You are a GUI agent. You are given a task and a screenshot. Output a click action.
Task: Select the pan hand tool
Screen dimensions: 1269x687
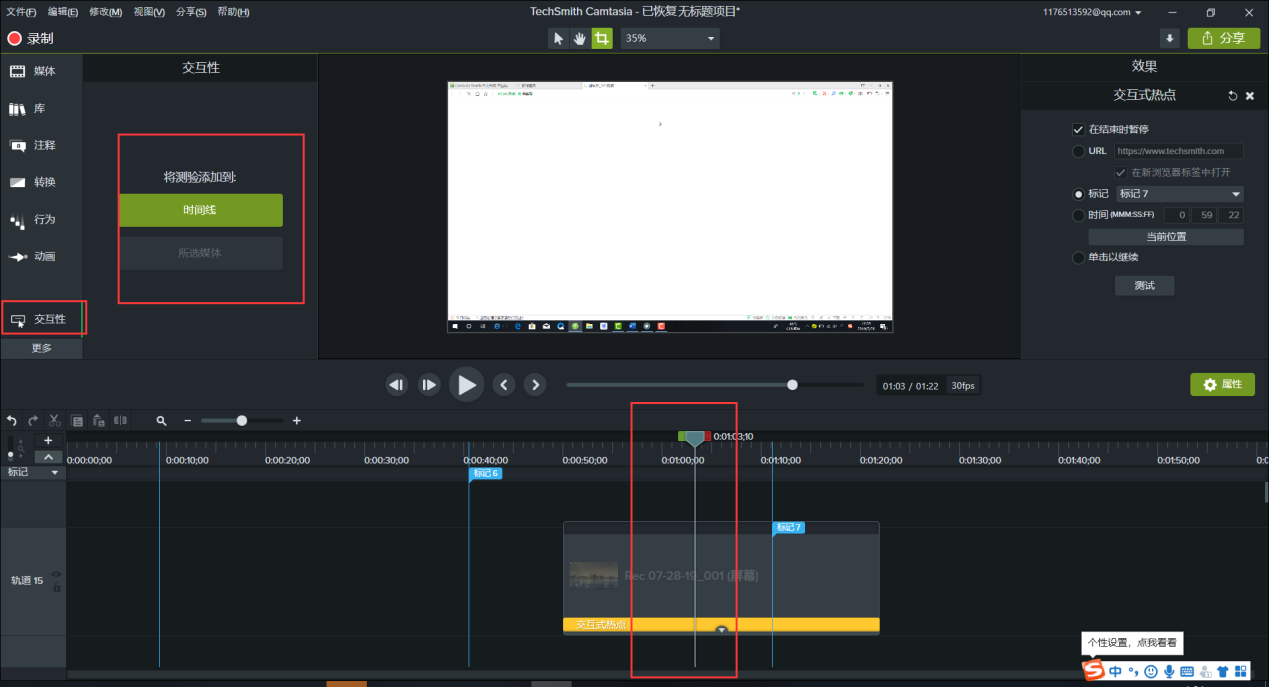(580, 38)
